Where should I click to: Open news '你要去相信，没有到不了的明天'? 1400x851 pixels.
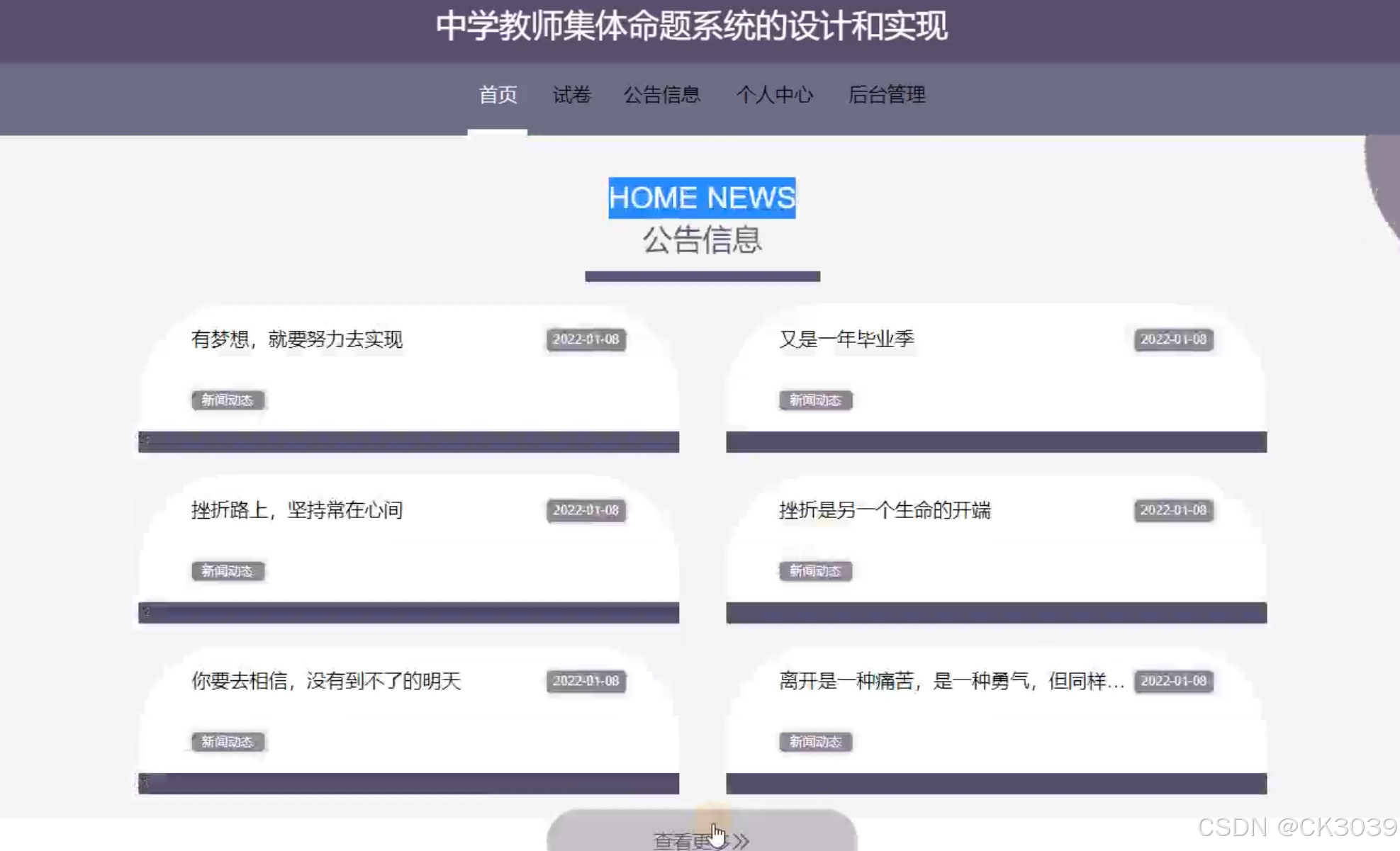tap(326, 681)
